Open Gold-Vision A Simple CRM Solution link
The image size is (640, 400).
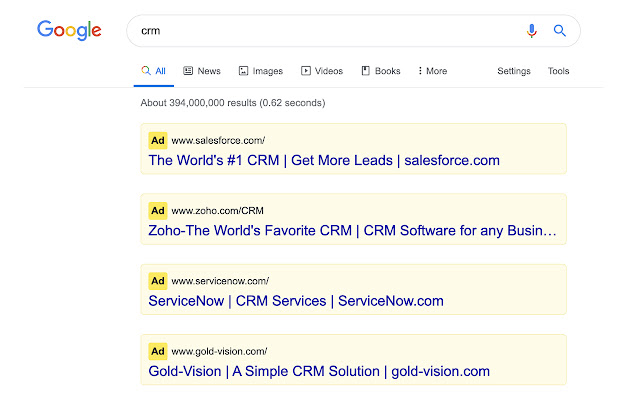tap(319, 371)
